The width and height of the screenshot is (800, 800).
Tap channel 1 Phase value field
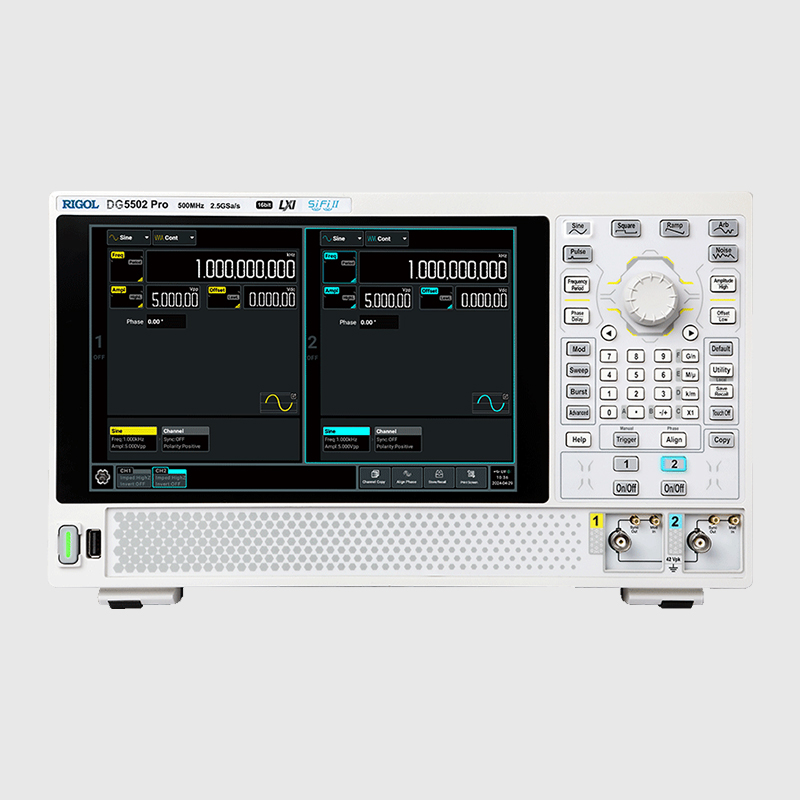(x=166, y=321)
